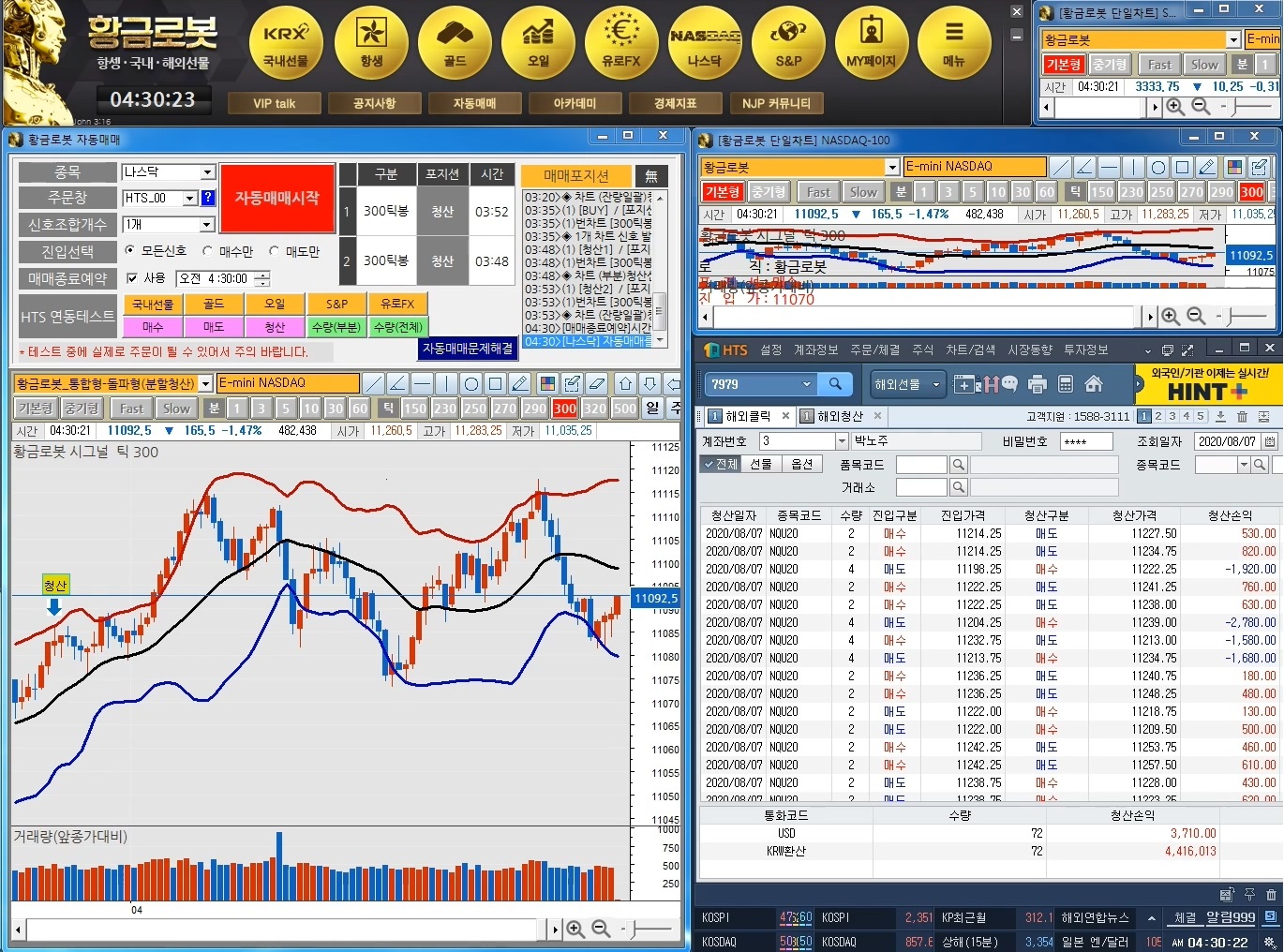1284x952 pixels.
Task: Click eraser icon in main chart toolbar
Action: [596, 383]
